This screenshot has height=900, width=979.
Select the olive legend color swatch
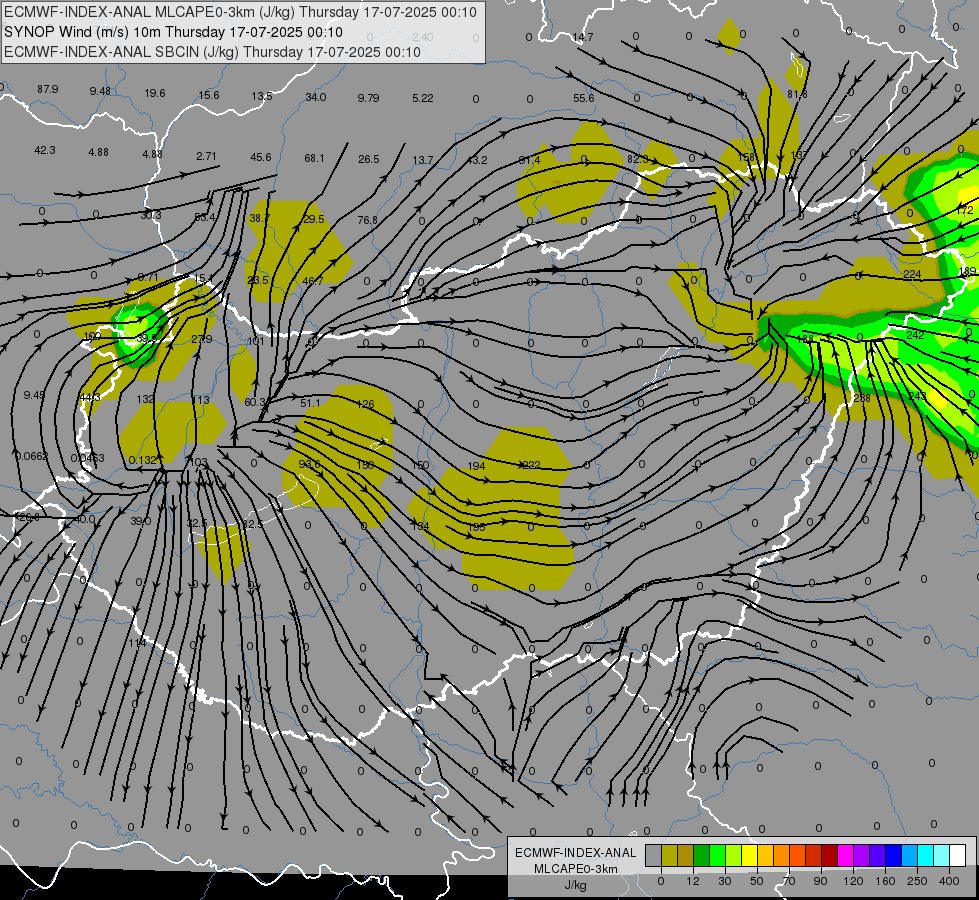point(669,856)
